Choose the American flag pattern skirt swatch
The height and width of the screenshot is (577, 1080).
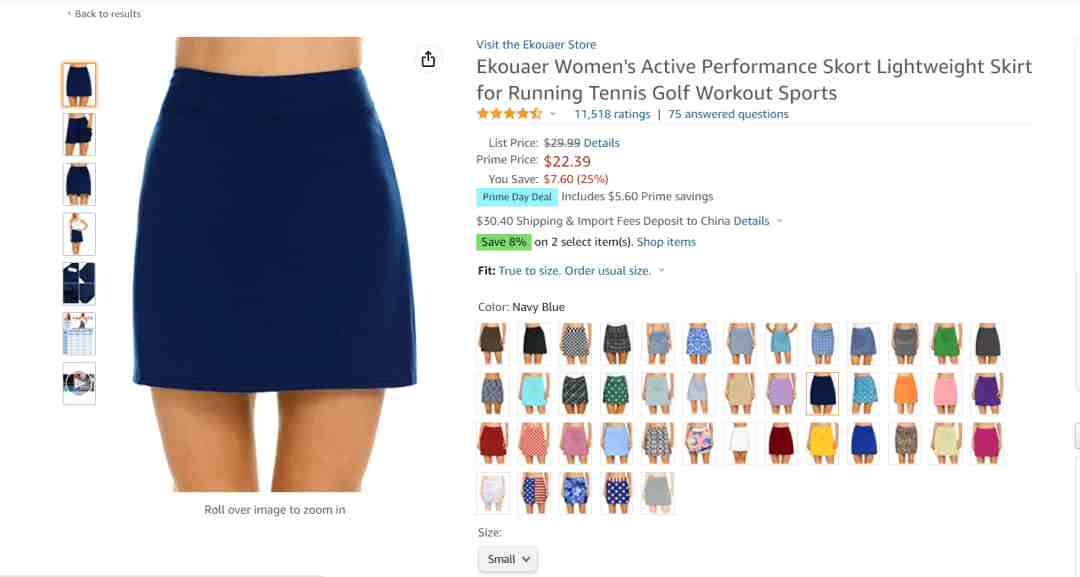pos(534,493)
